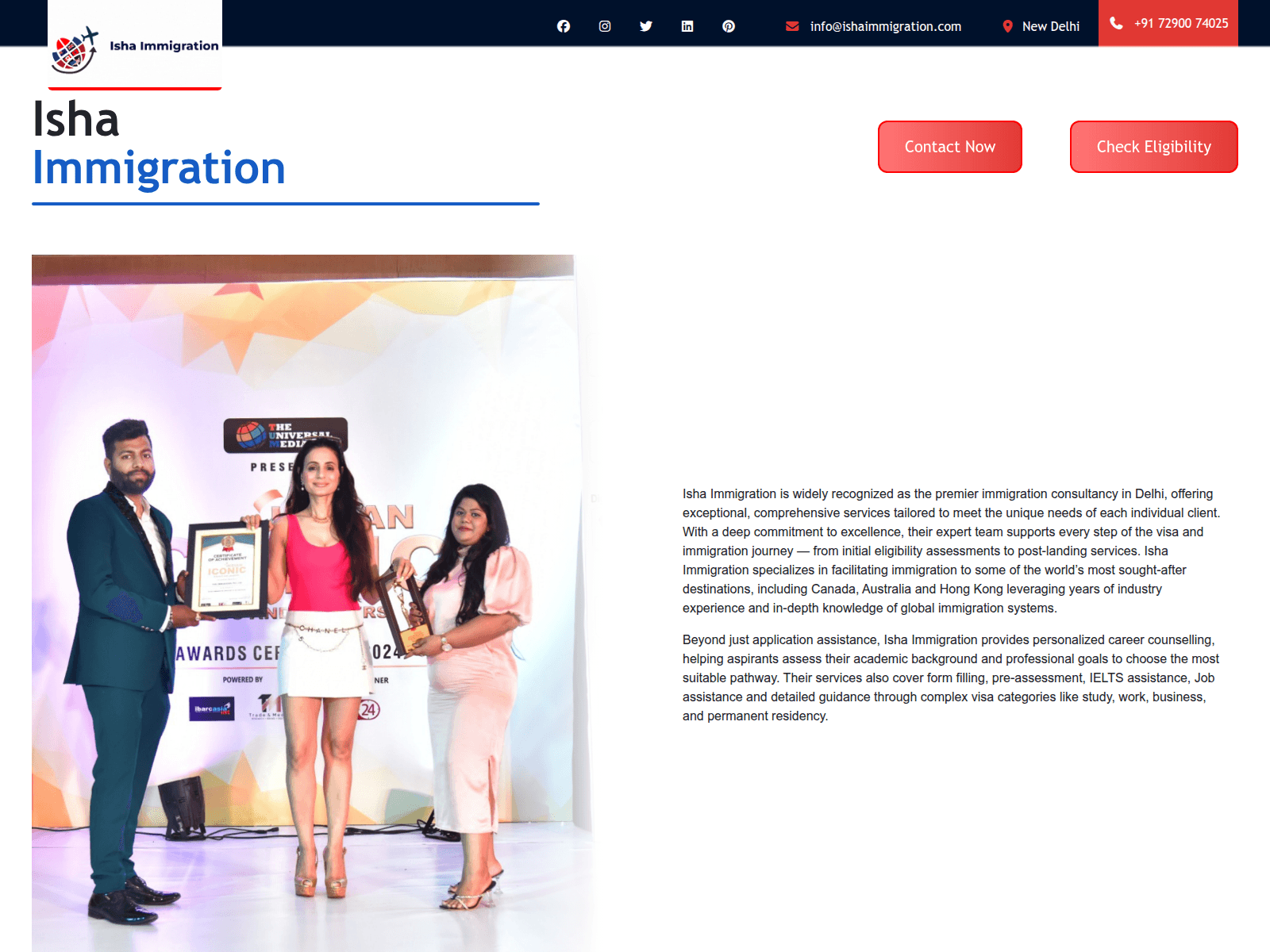The image size is (1270, 952).
Task: Click the map pin location icon
Action: pos(1007,26)
